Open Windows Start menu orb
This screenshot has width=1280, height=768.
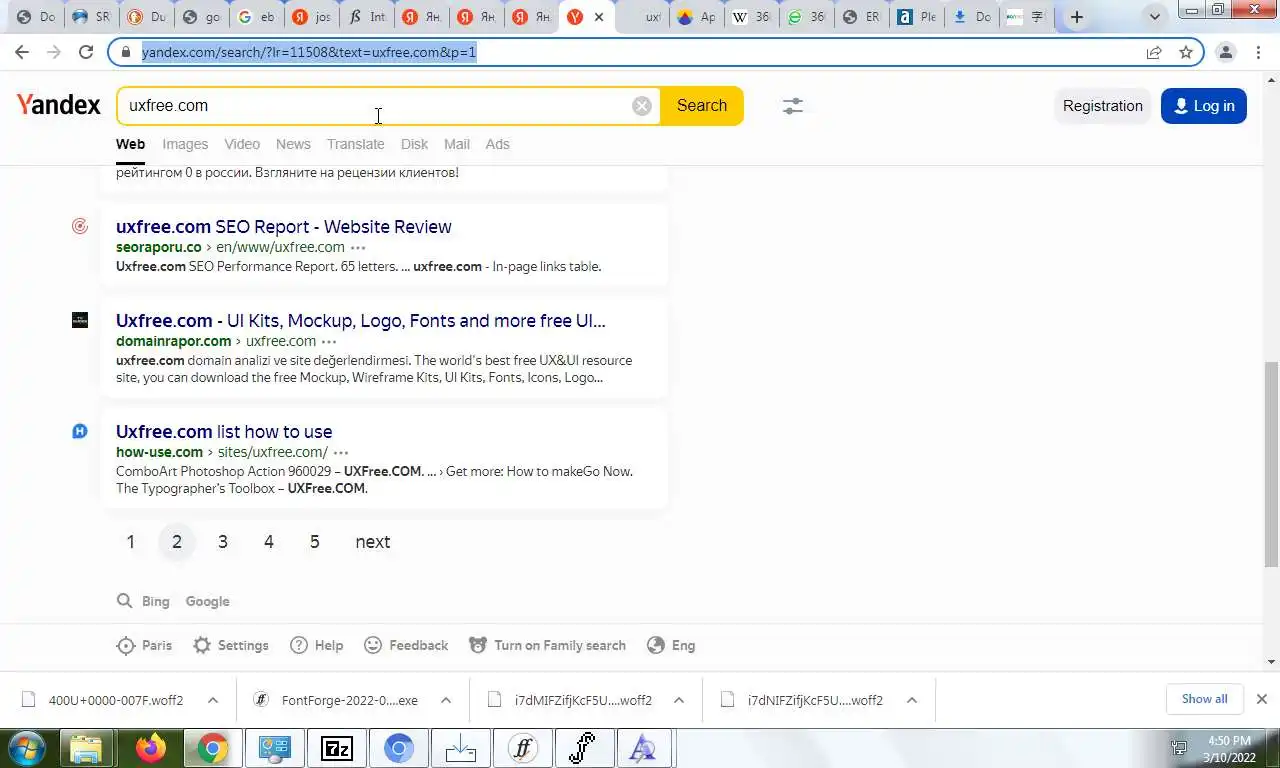[x=25, y=748]
